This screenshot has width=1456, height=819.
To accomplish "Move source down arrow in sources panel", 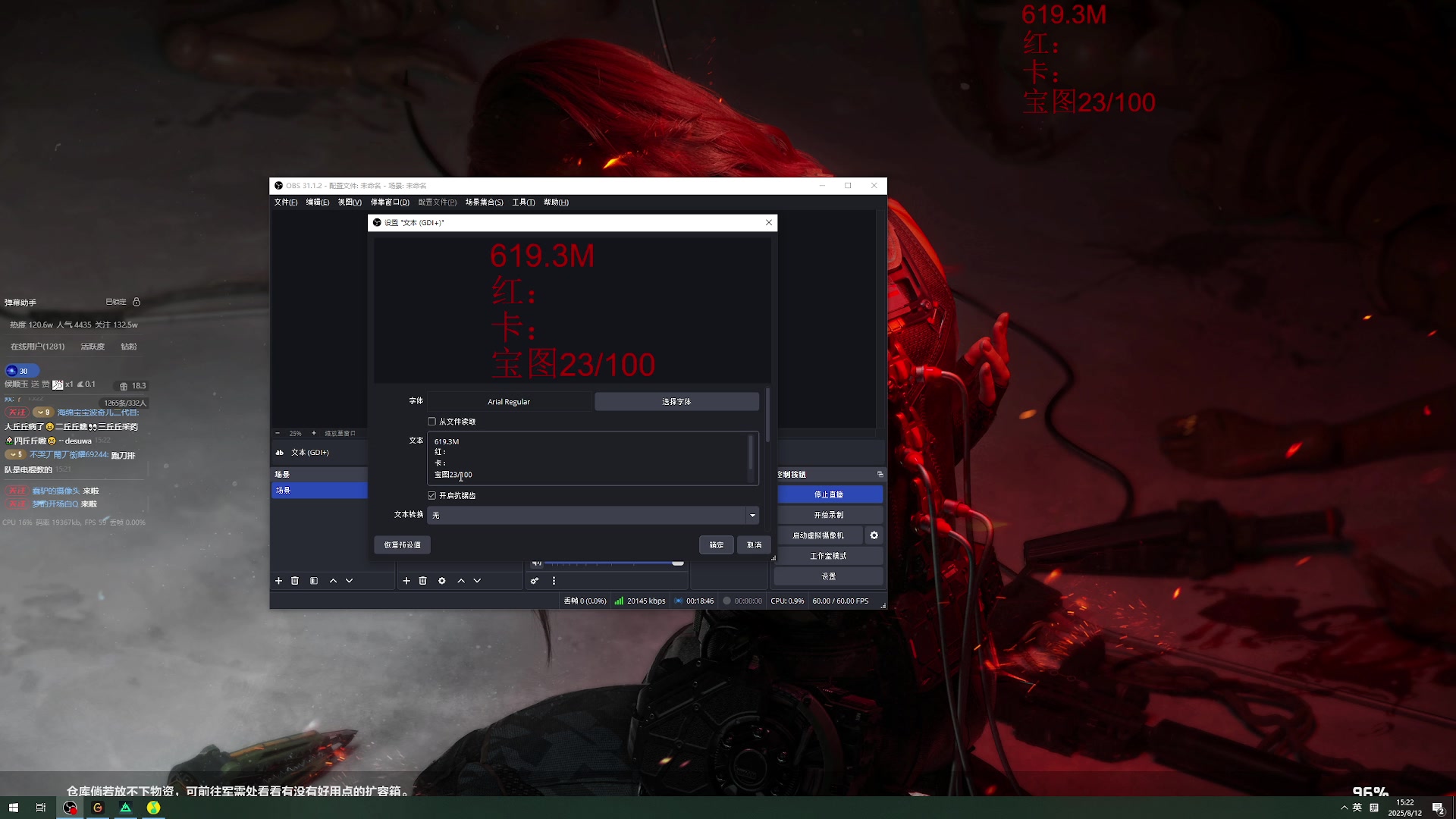I will click(x=477, y=581).
